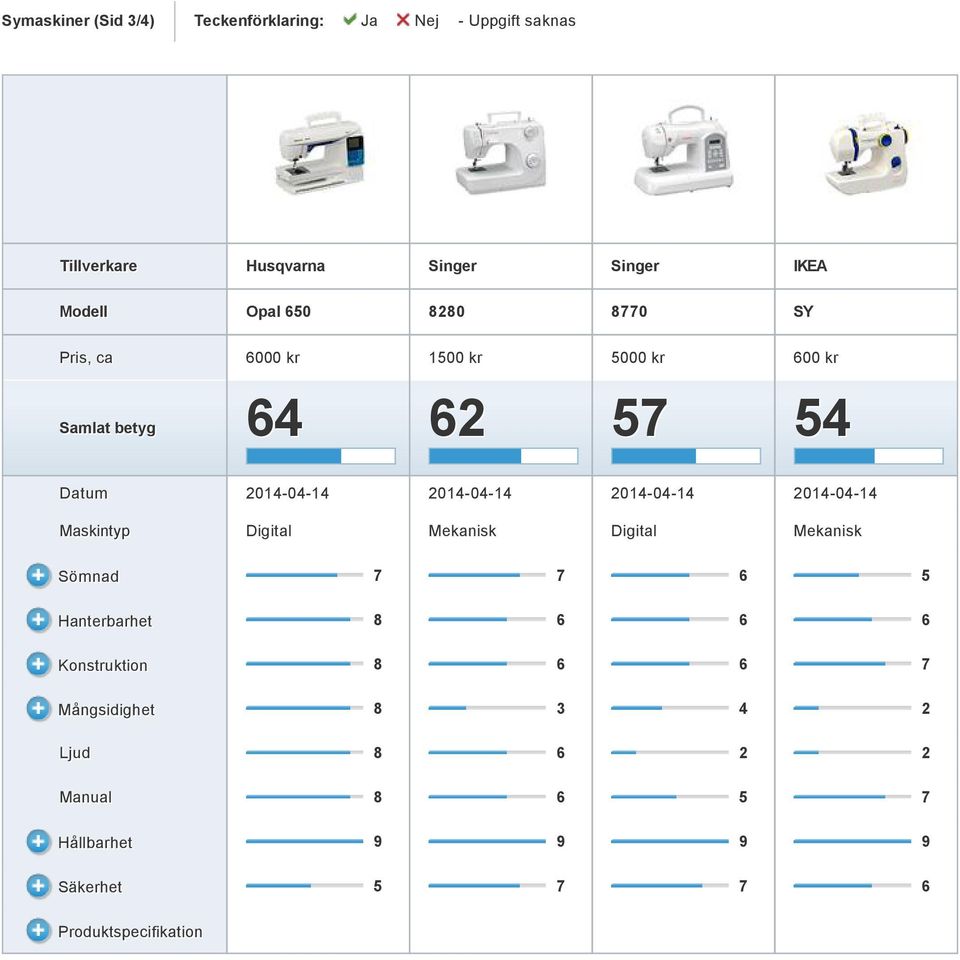This screenshot has height=960, width=960.
Task: Click the Singer 8770 Mångsidighet rating bar
Action: 669,708
